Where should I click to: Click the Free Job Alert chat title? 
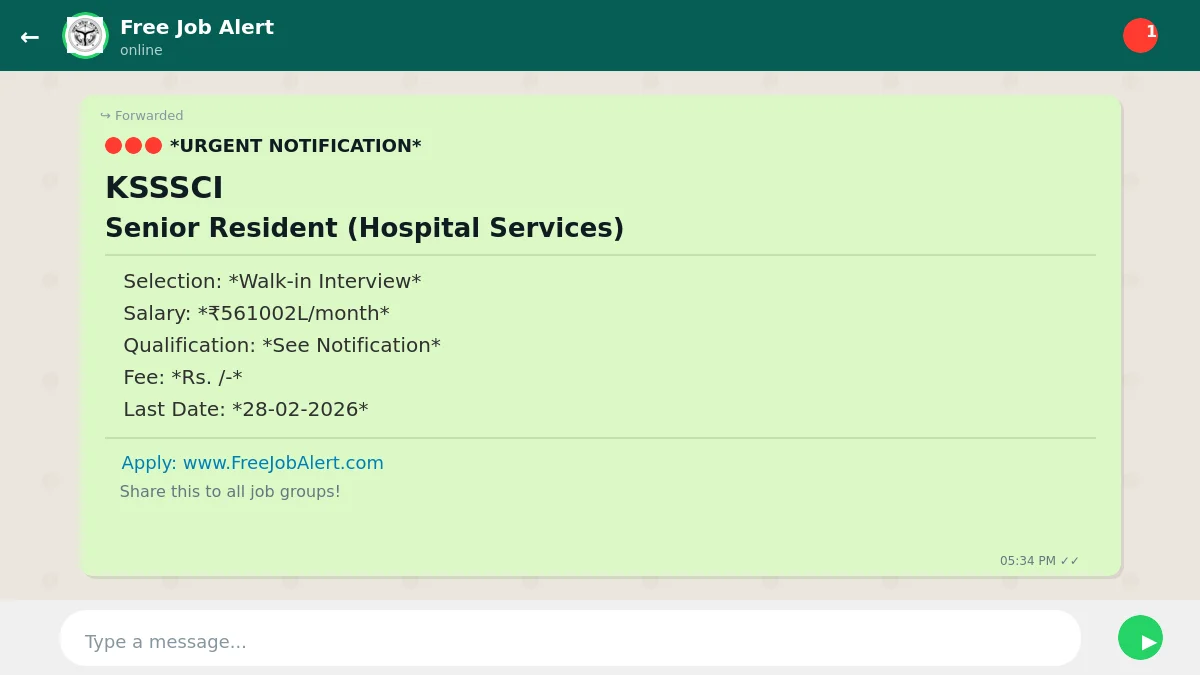(x=197, y=27)
